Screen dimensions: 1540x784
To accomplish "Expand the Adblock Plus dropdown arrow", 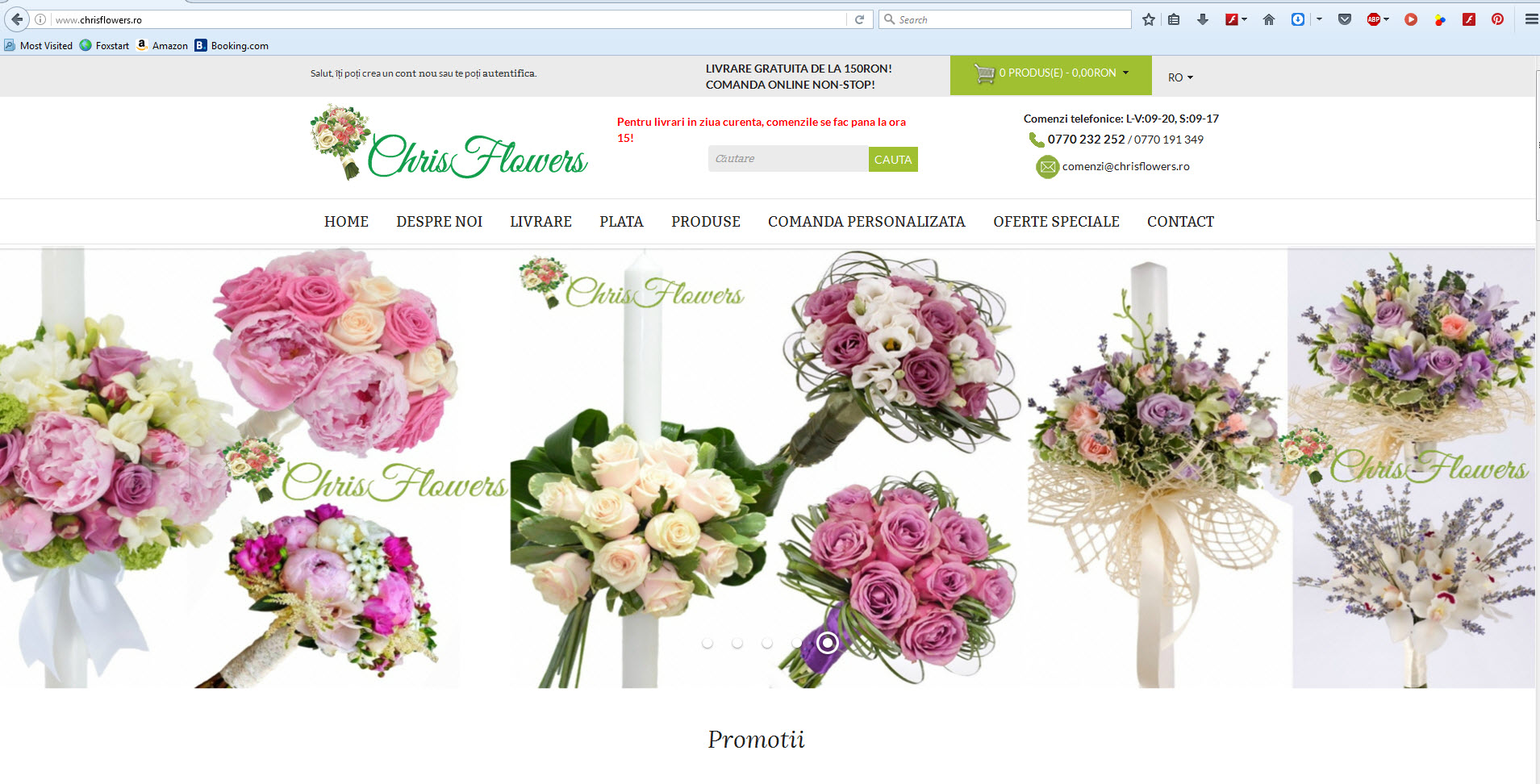I will [x=1387, y=19].
